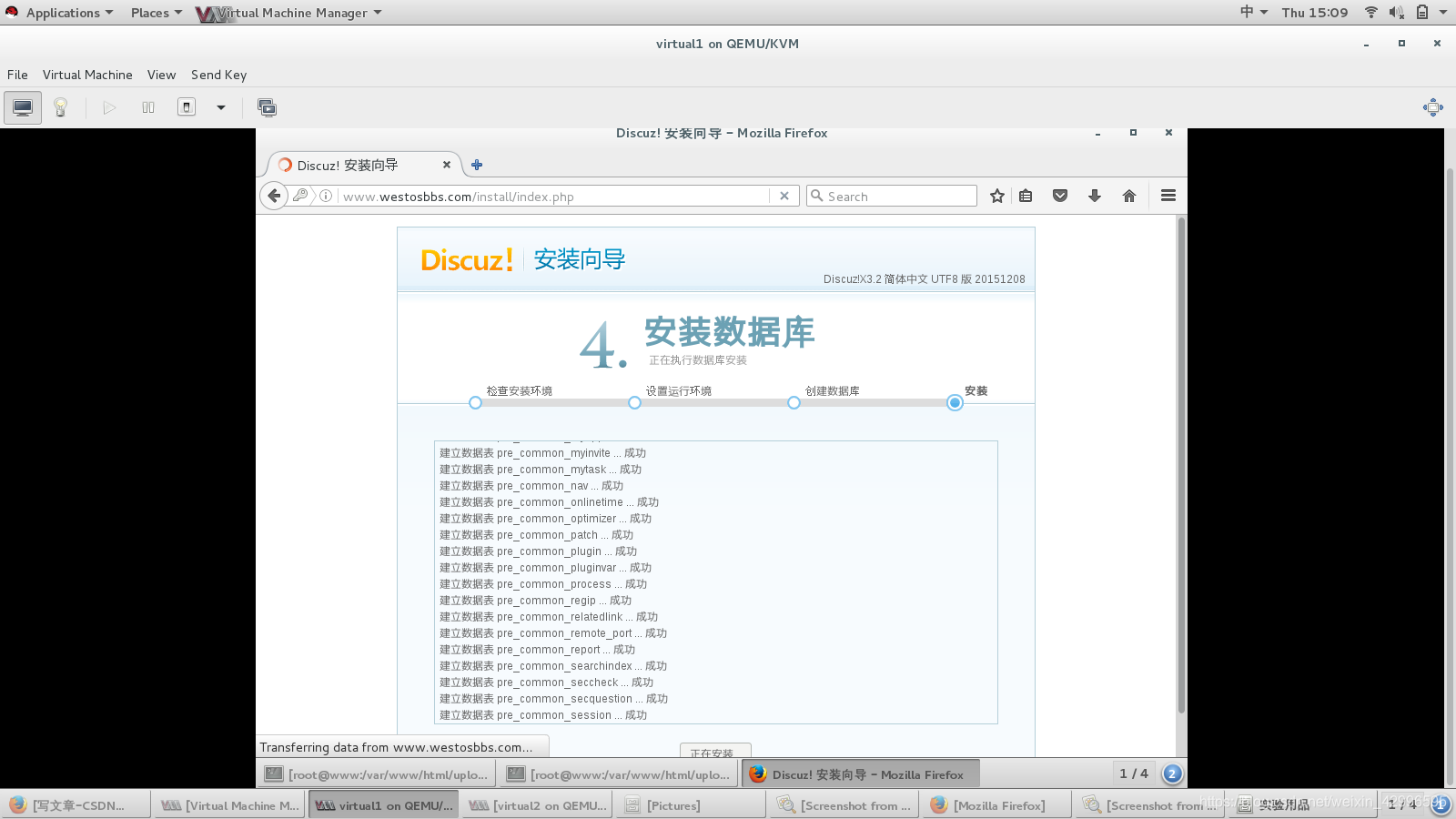The height and width of the screenshot is (819, 1456).
Task: Click the active 安装 step marker
Action: click(x=955, y=402)
